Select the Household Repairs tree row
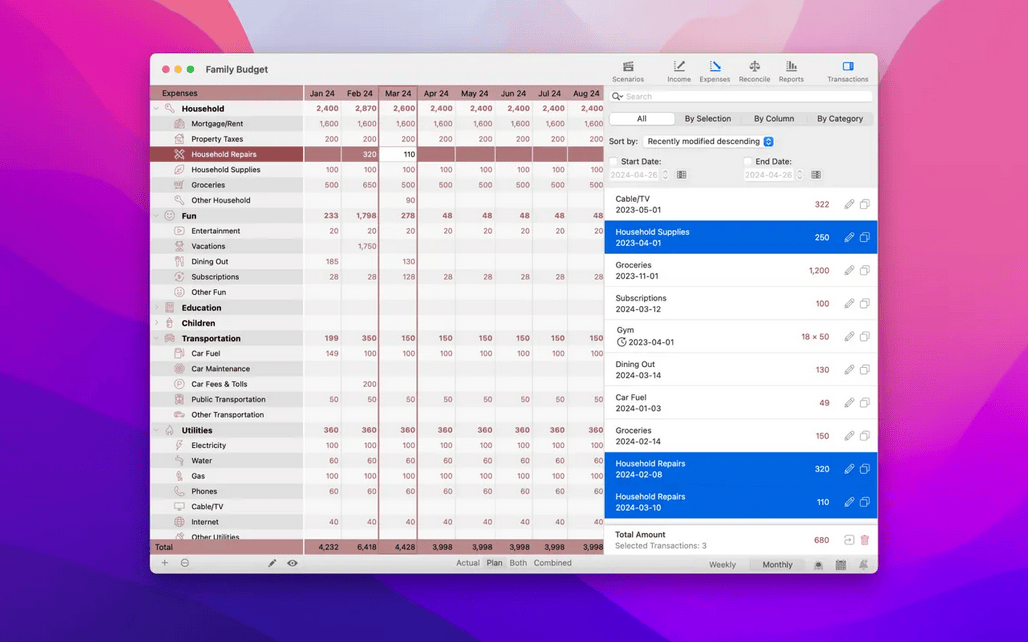 pyautogui.click(x=227, y=154)
